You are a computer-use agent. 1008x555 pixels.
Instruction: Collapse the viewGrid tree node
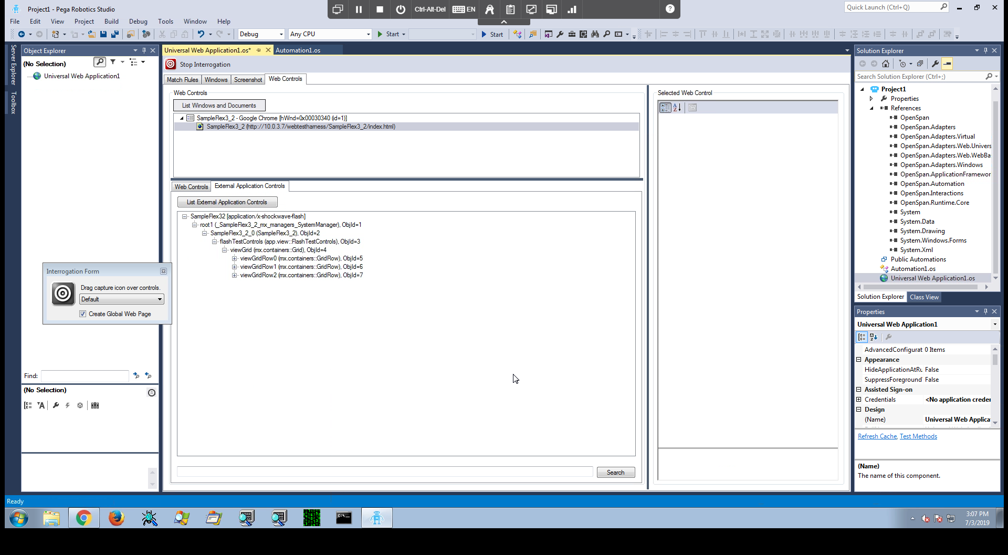pyautogui.click(x=224, y=250)
